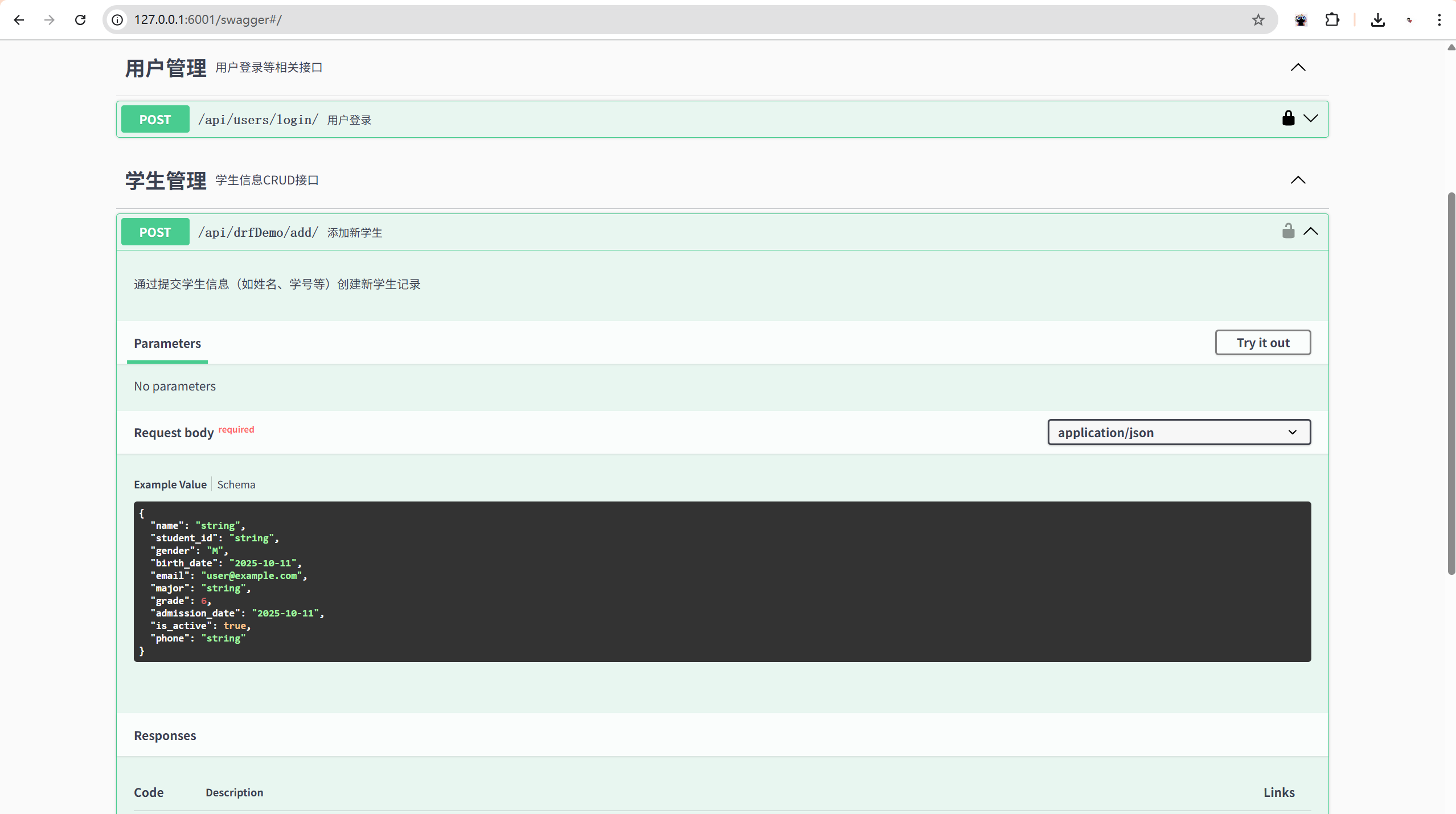Click the browser back arrow
This screenshot has width=1456, height=814.
coord(19,20)
